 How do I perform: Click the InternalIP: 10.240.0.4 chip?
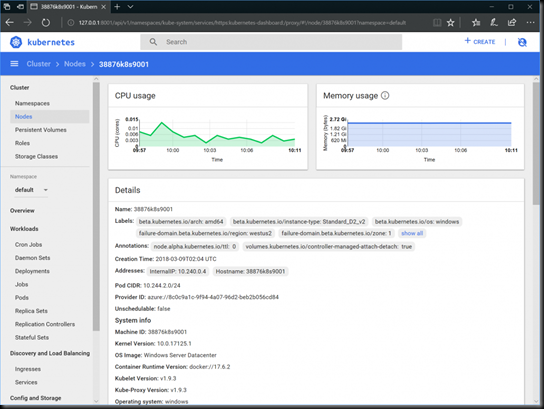[178, 271]
